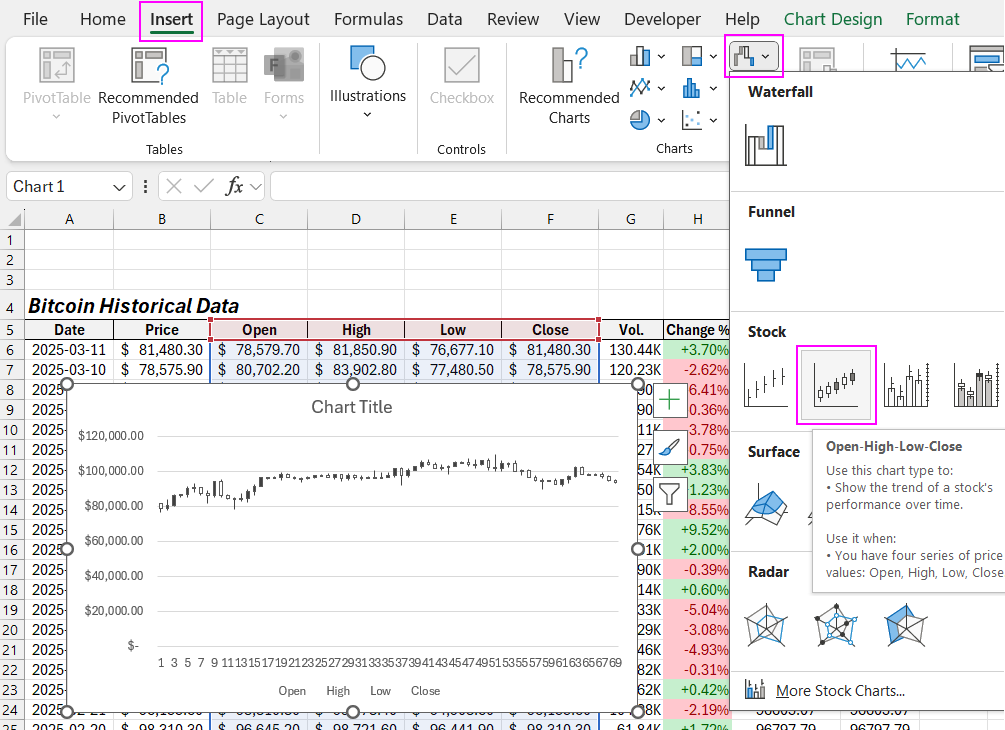Viewport: 1005px width, 730px height.
Task: Open the Page Layout tab
Action: [263, 18]
